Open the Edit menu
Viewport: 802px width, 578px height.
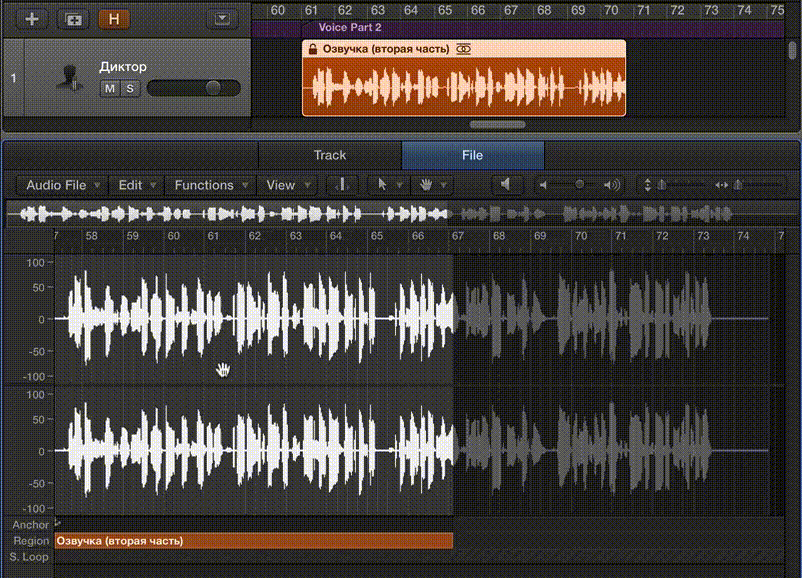(x=136, y=185)
